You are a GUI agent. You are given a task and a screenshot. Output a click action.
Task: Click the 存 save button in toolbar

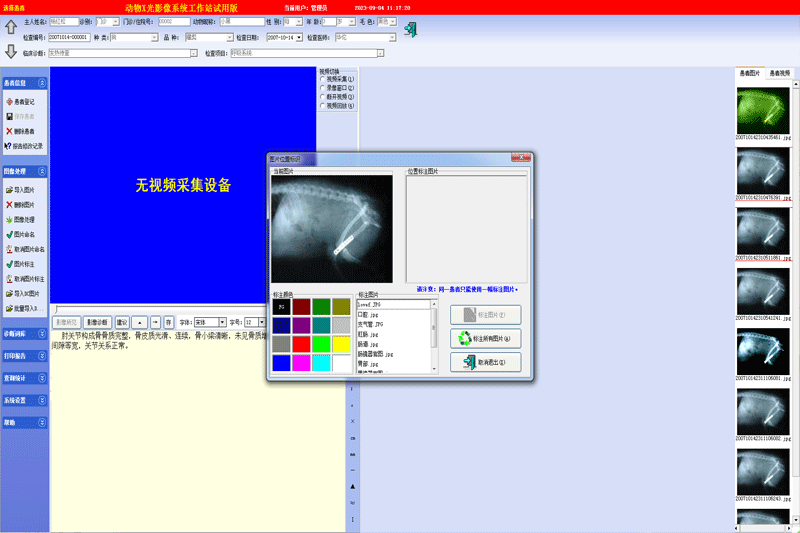coord(168,322)
